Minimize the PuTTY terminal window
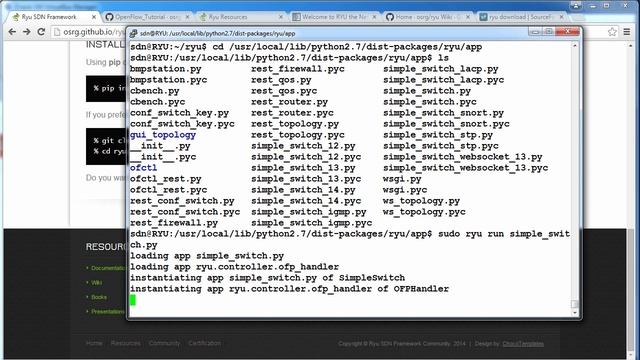The width and height of the screenshot is (640, 360). [x=535, y=32]
